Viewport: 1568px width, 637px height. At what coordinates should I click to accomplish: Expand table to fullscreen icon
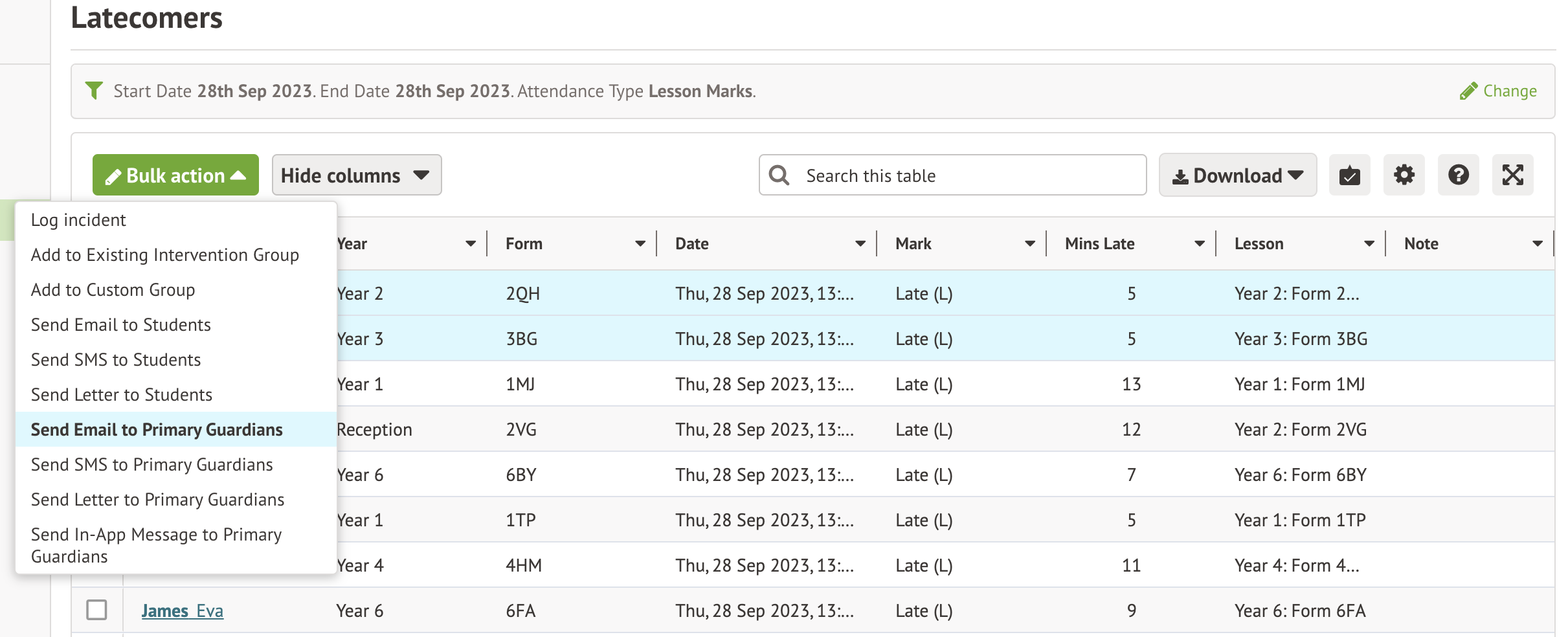(x=1512, y=175)
